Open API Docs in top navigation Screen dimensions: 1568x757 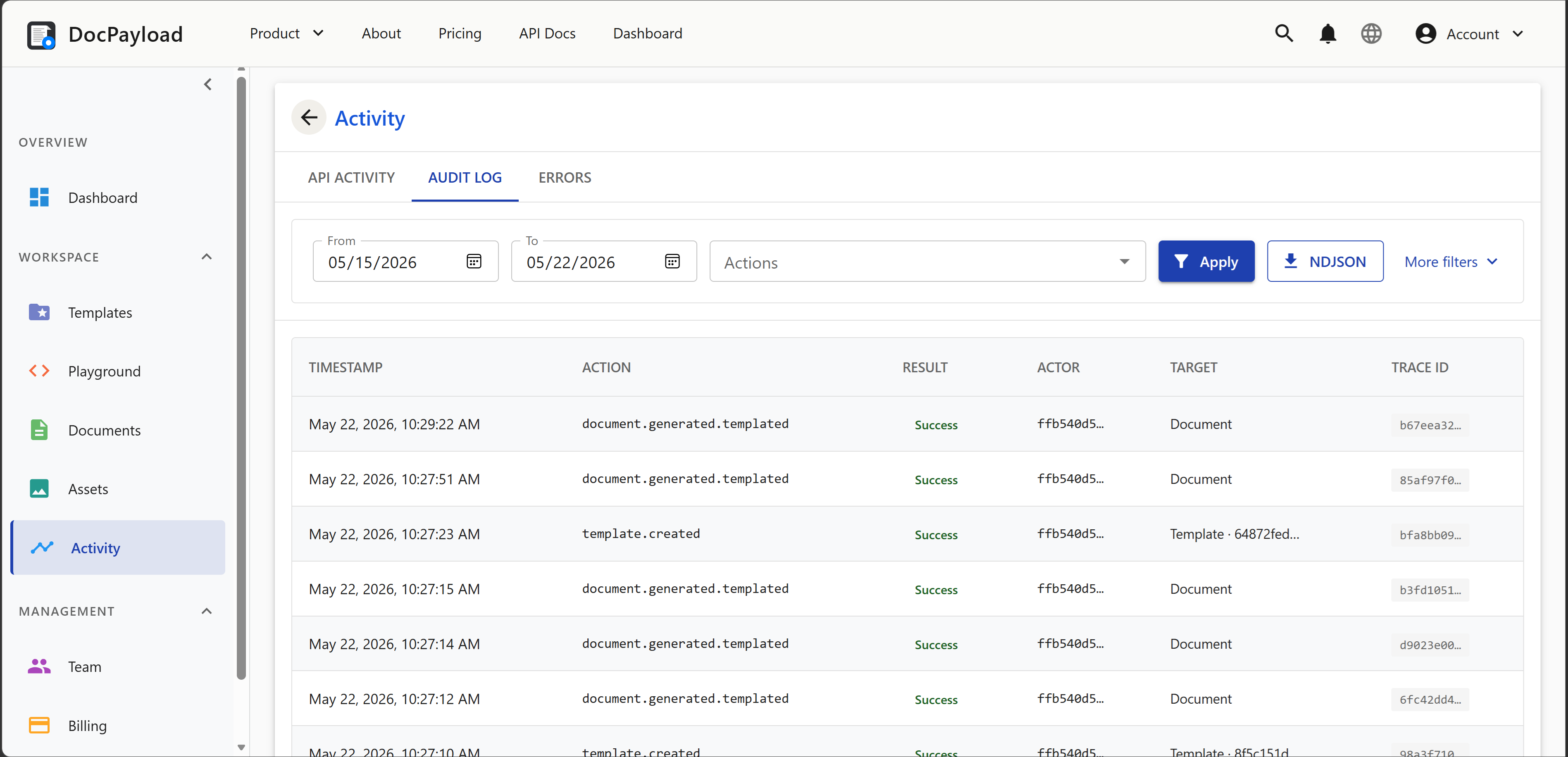click(x=547, y=33)
